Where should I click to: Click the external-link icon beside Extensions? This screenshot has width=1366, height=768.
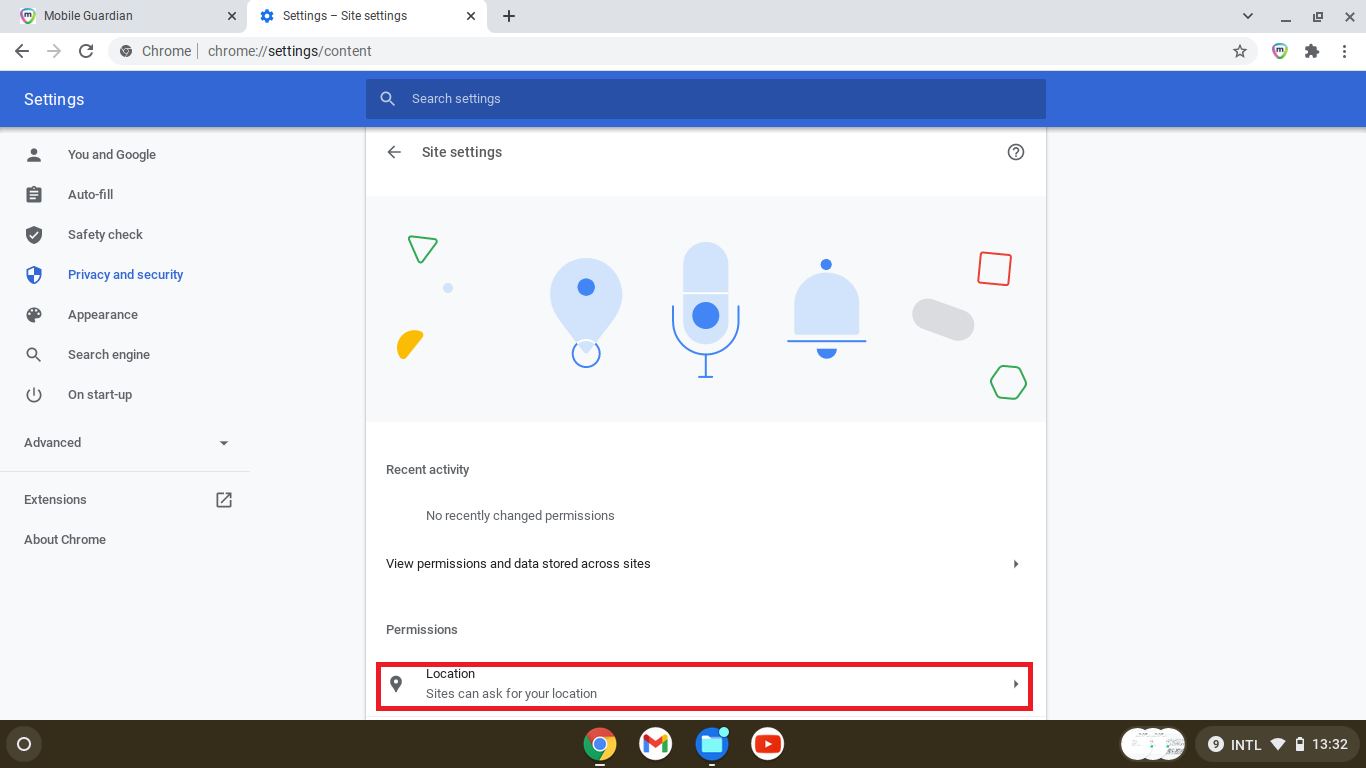(224, 500)
